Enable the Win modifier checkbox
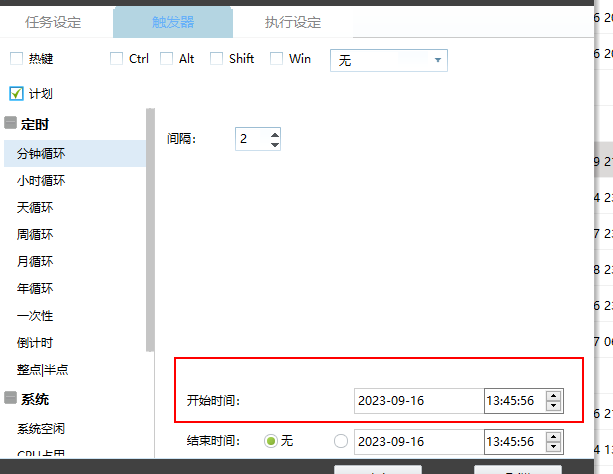 [x=277, y=59]
